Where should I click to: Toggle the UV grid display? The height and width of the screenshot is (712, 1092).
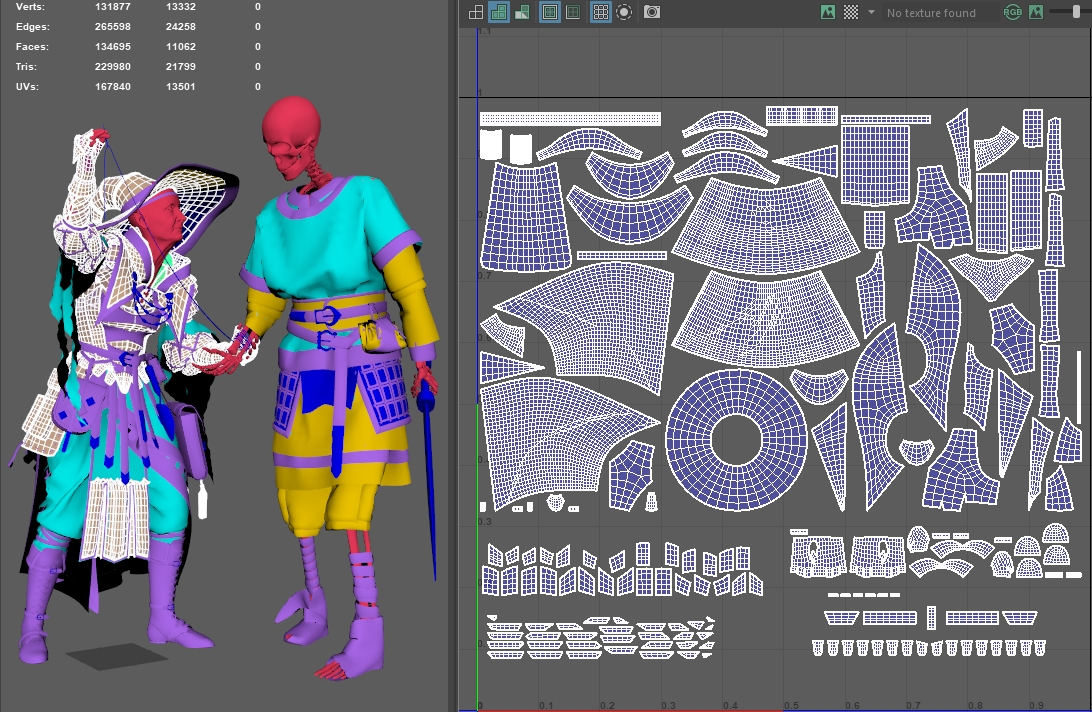[x=600, y=12]
